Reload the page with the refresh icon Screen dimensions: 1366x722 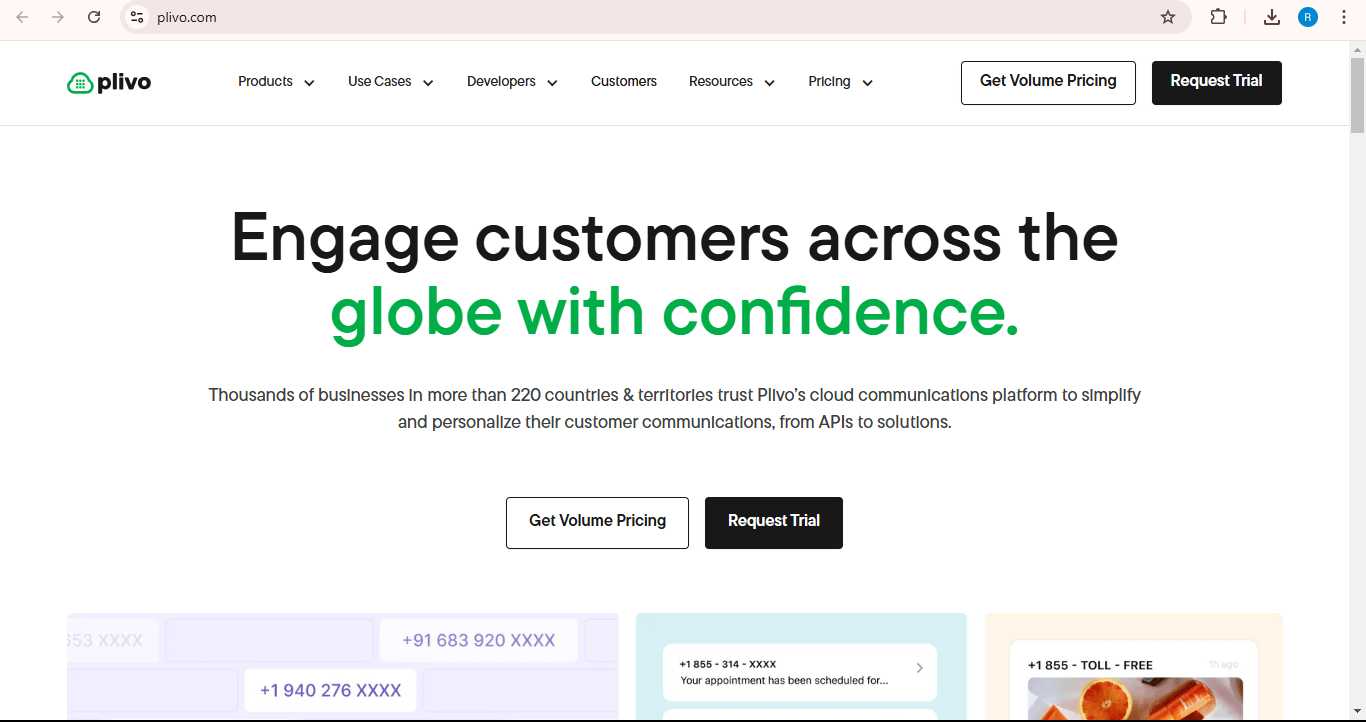coord(94,17)
